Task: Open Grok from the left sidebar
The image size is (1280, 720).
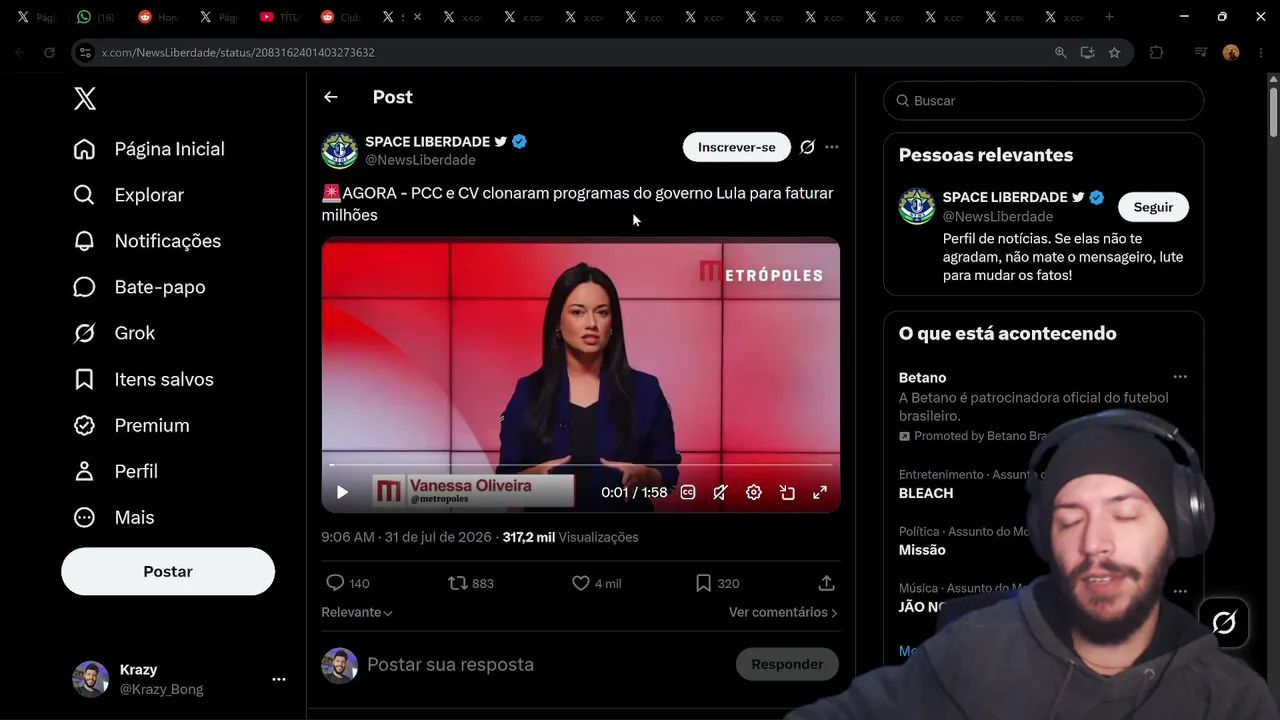Action: pos(114,333)
